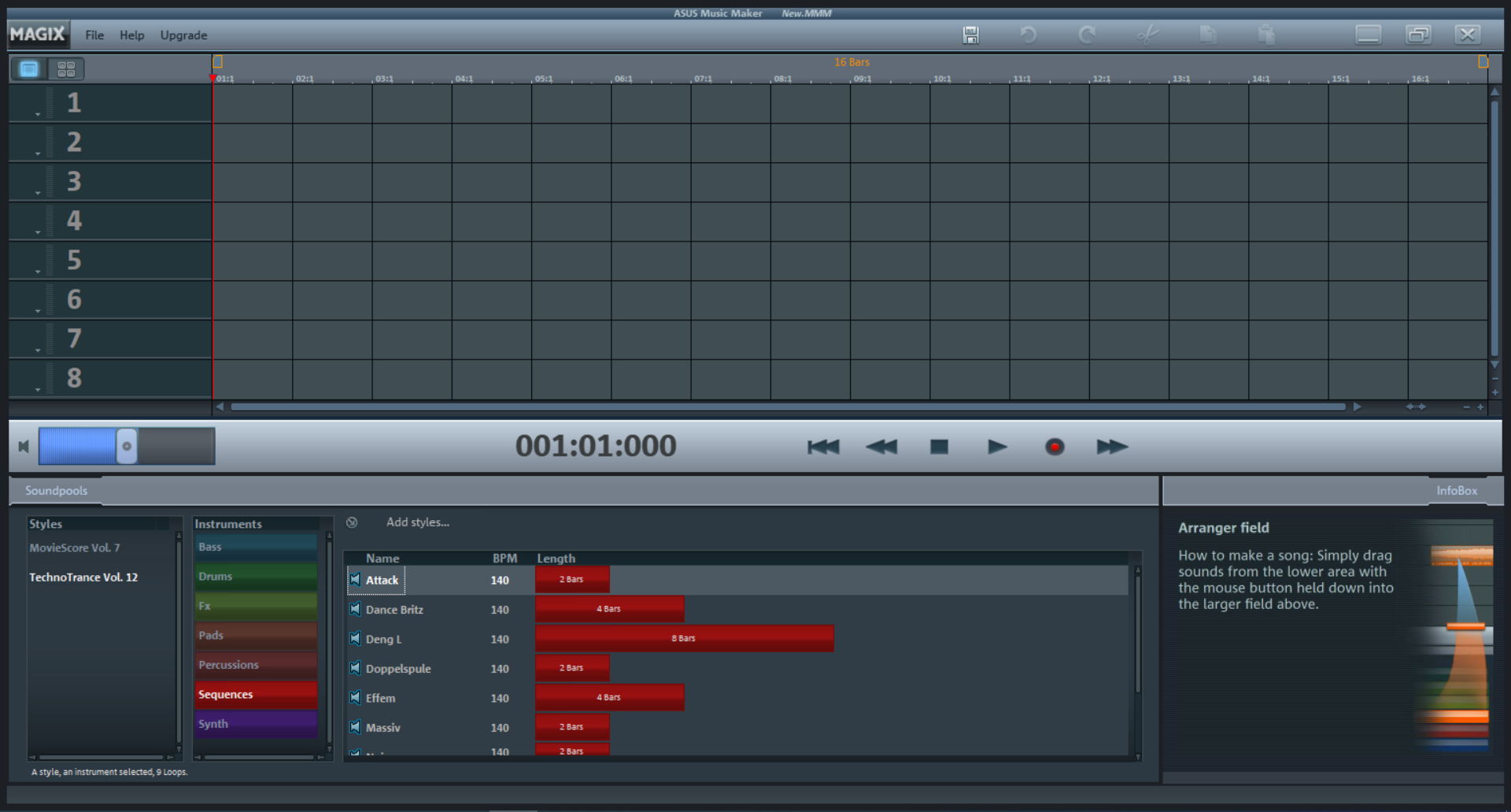
Task: Open the track 4 dropdown arrow
Action: (38, 233)
